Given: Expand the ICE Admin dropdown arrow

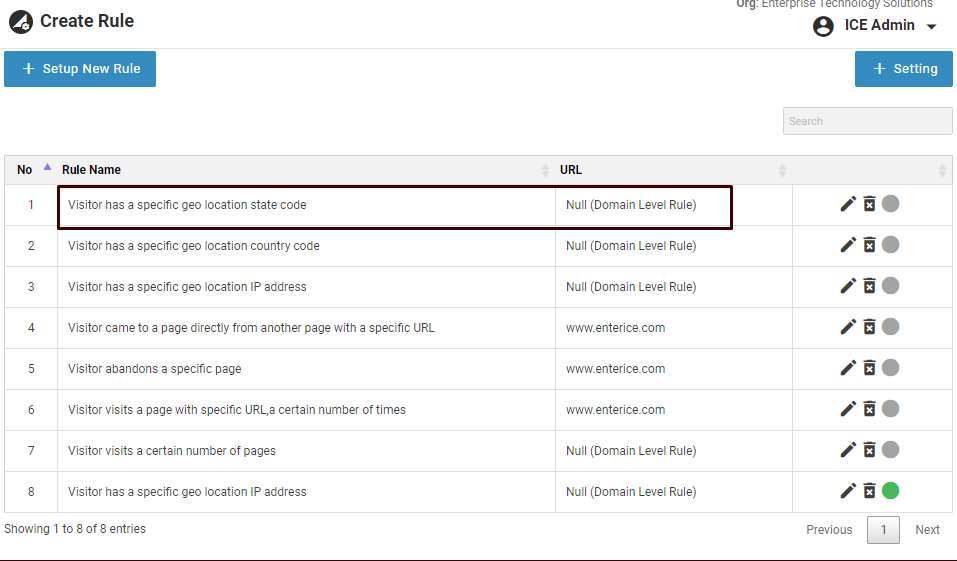Looking at the screenshot, I should point(932,27).
